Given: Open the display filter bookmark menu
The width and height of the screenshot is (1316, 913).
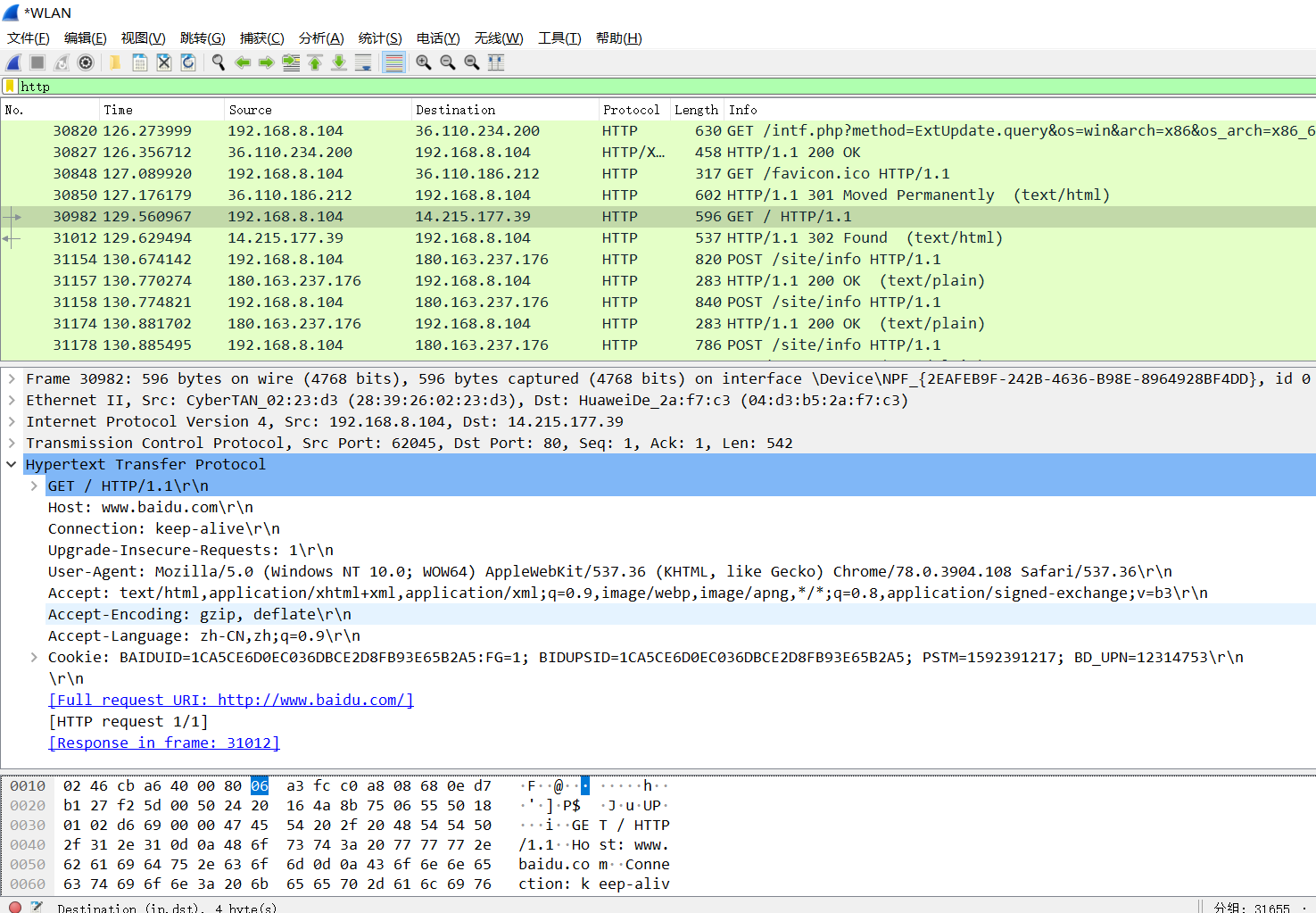Looking at the screenshot, I should point(10,87).
